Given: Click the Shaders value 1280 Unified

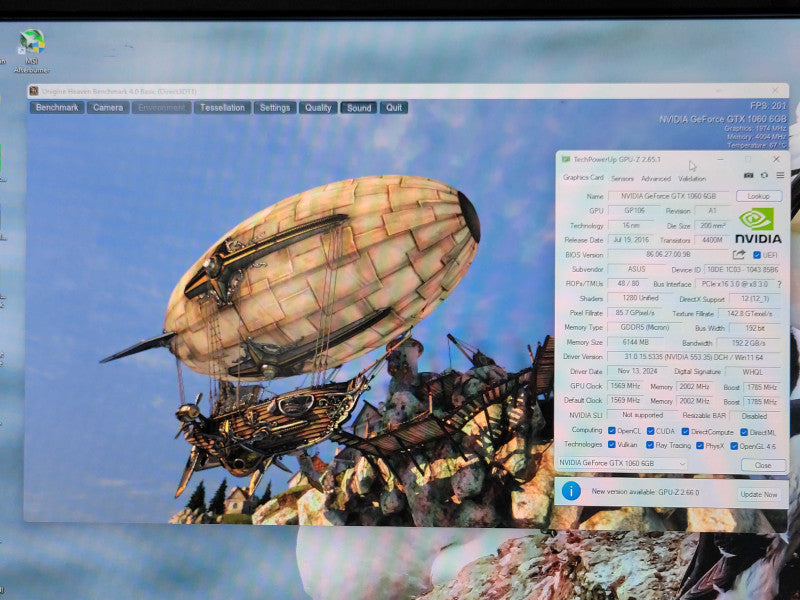Looking at the screenshot, I should (x=640, y=298).
